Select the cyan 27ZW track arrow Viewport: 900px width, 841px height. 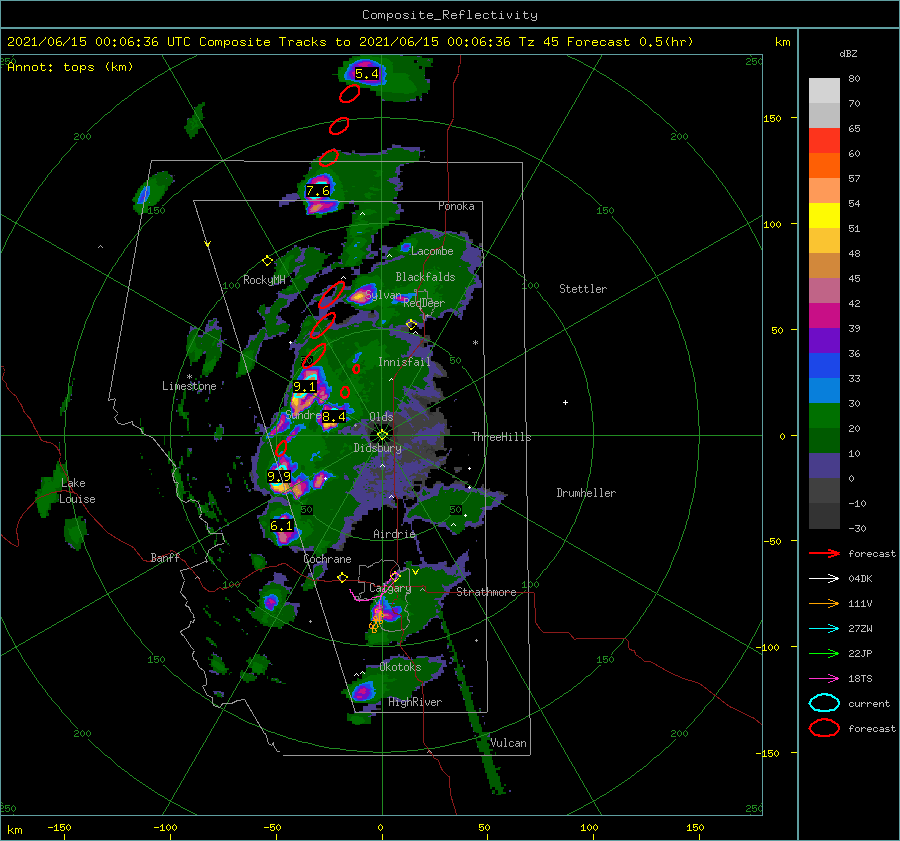point(824,629)
